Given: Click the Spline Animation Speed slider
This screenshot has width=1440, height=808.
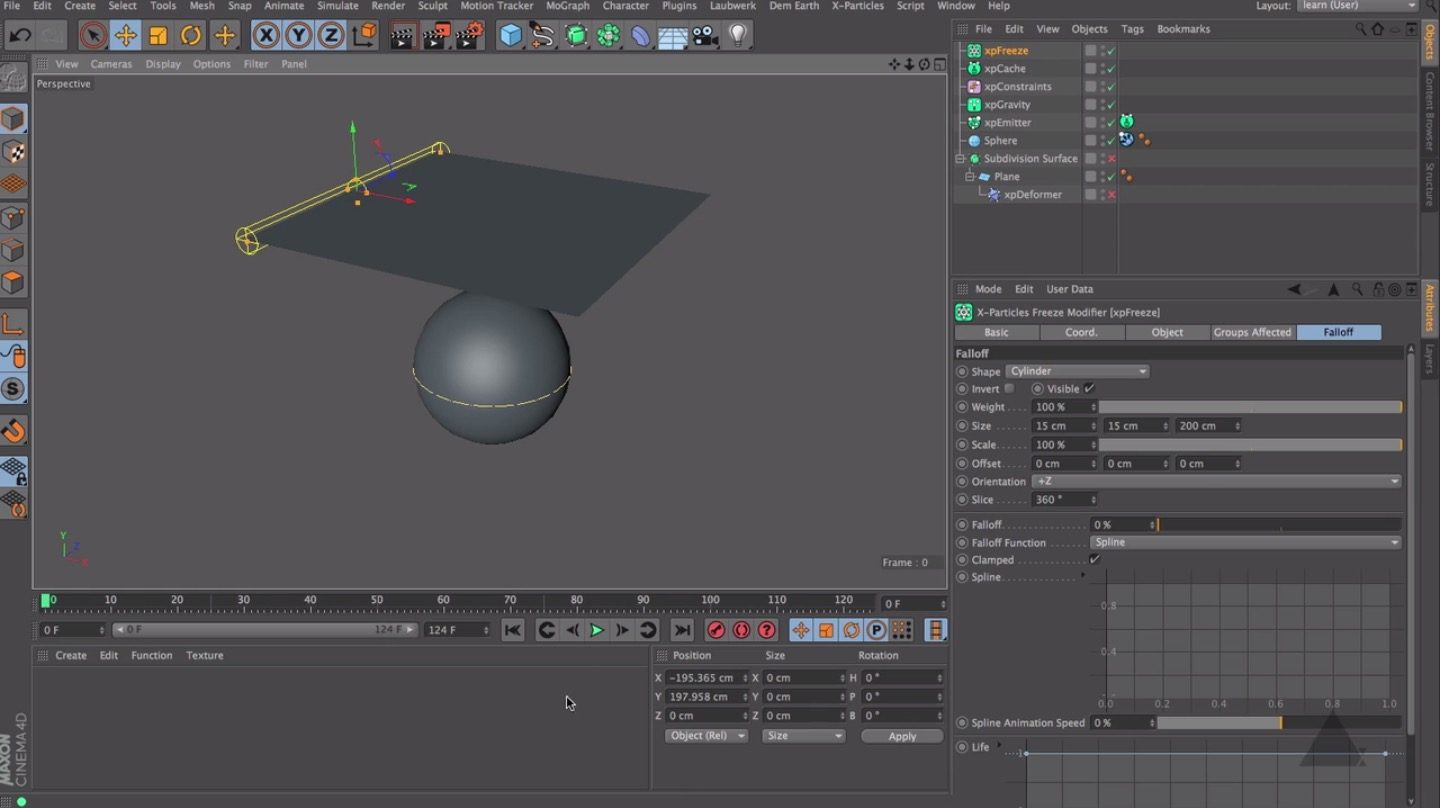Looking at the screenshot, I should click(1279, 722).
